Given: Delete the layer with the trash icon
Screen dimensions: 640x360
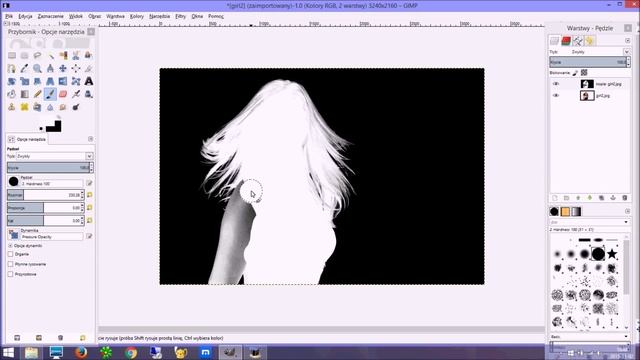Looking at the screenshot, I should click(x=624, y=198).
